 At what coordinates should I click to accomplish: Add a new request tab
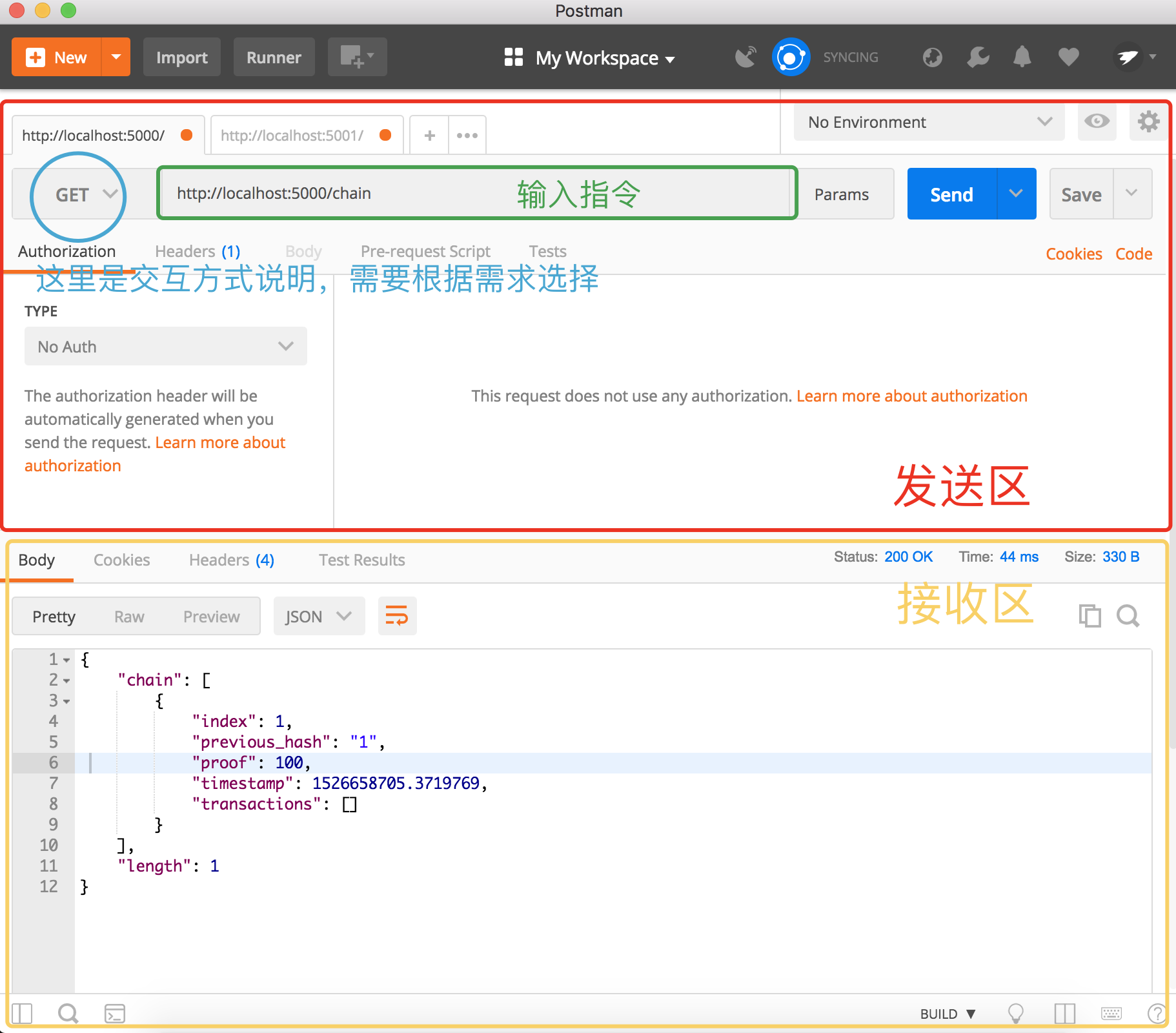pyautogui.click(x=429, y=136)
